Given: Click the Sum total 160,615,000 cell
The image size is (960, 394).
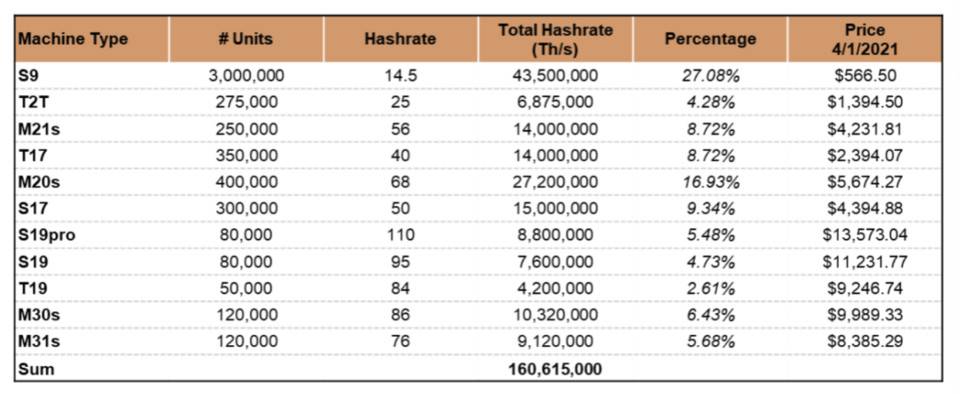Looking at the screenshot, I should click(555, 369).
